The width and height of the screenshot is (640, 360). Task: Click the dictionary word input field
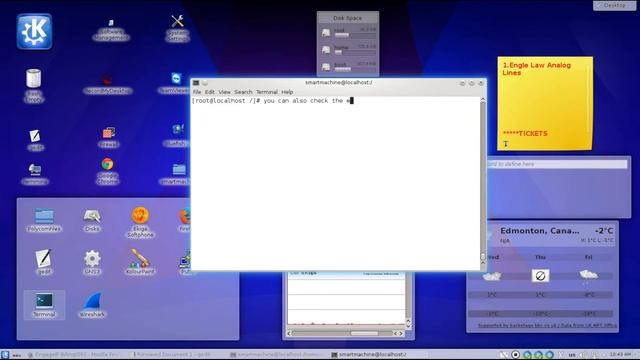pos(557,164)
